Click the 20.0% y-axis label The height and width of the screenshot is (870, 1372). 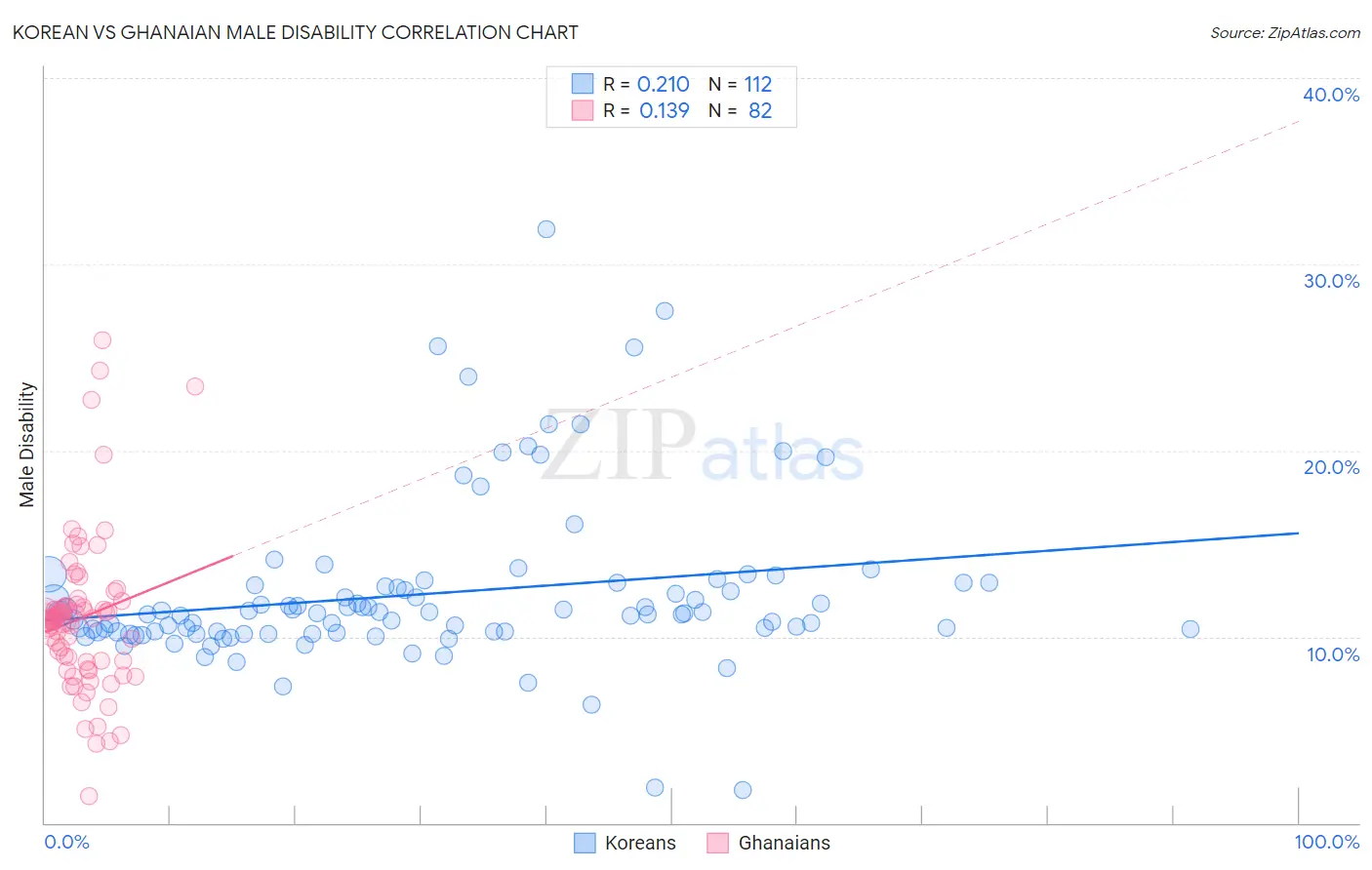tap(1331, 467)
